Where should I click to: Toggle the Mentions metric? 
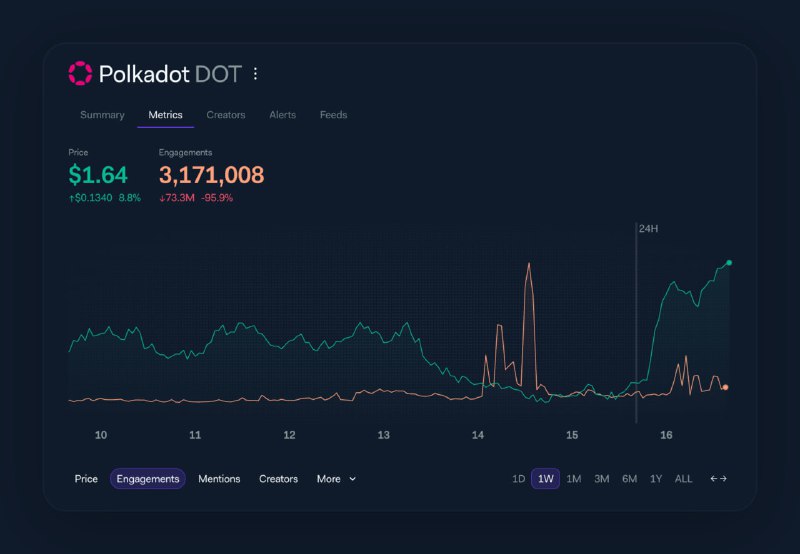[x=219, y=479]
